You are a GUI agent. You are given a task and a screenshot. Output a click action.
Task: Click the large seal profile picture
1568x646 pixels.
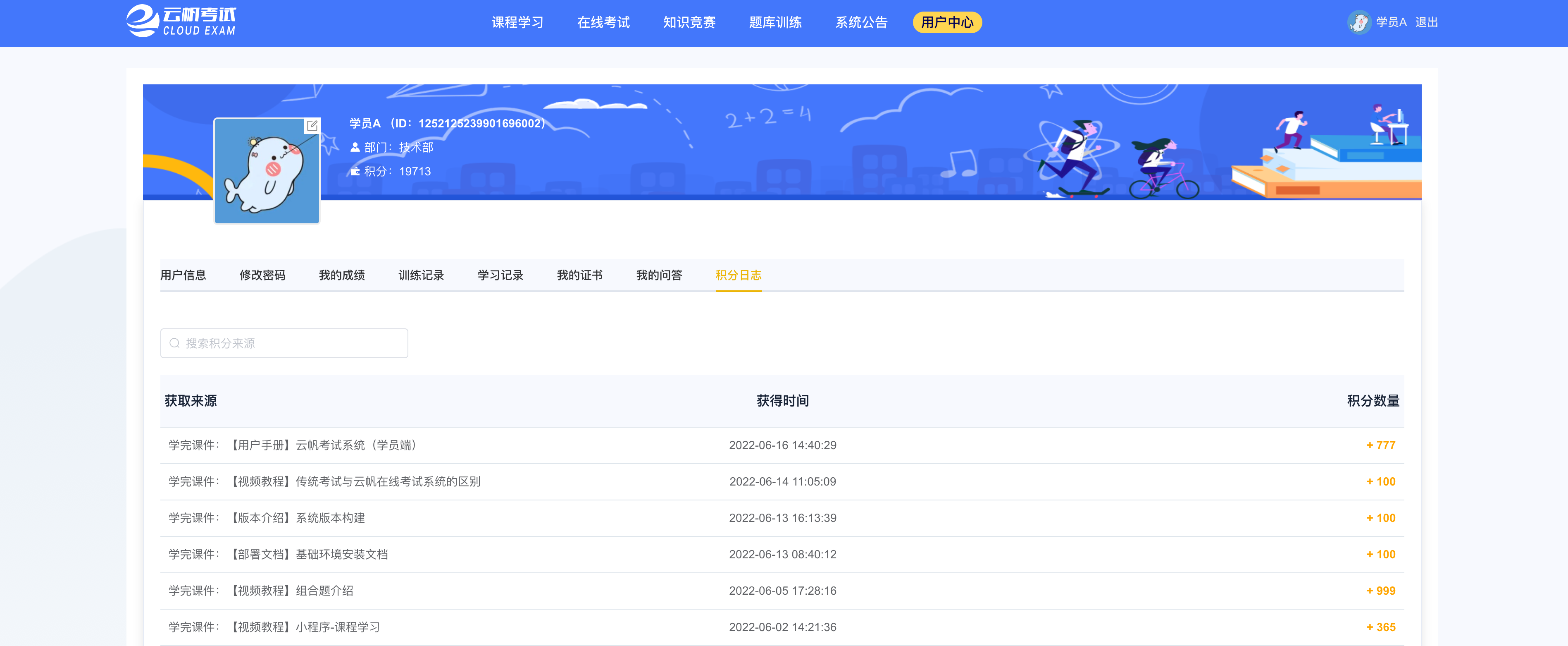(267, 171)
